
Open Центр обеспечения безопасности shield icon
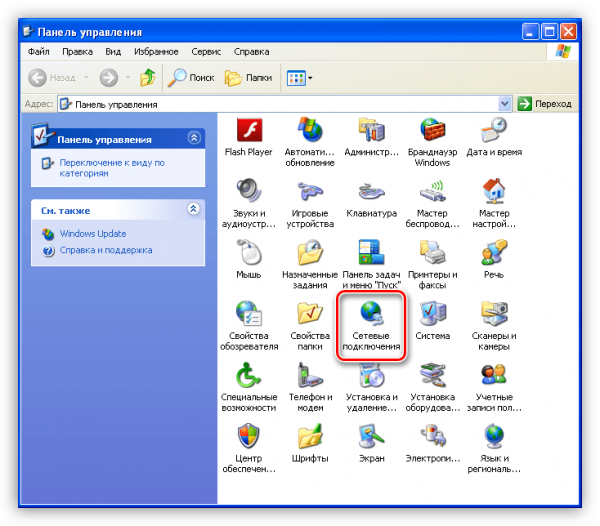(x=249, y=436)
